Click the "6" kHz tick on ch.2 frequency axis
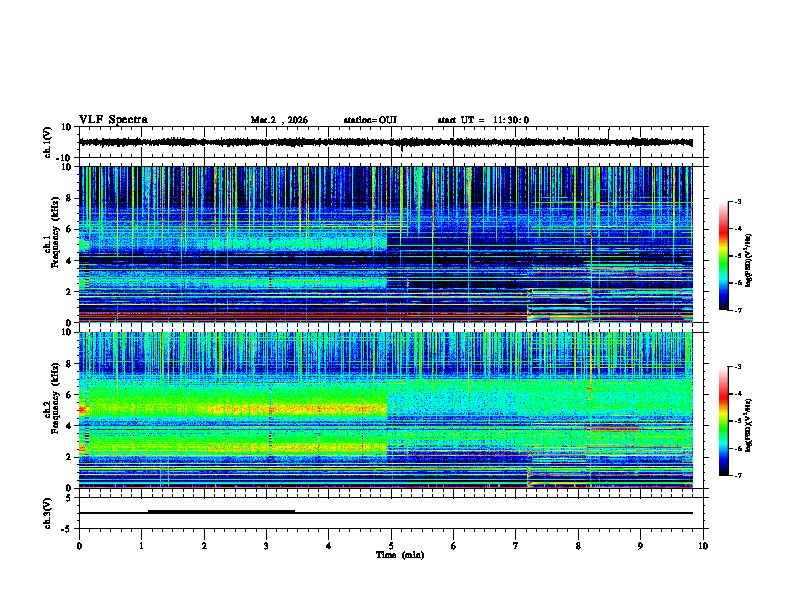This screenshot has width=792, height=612. pos(69,394)
